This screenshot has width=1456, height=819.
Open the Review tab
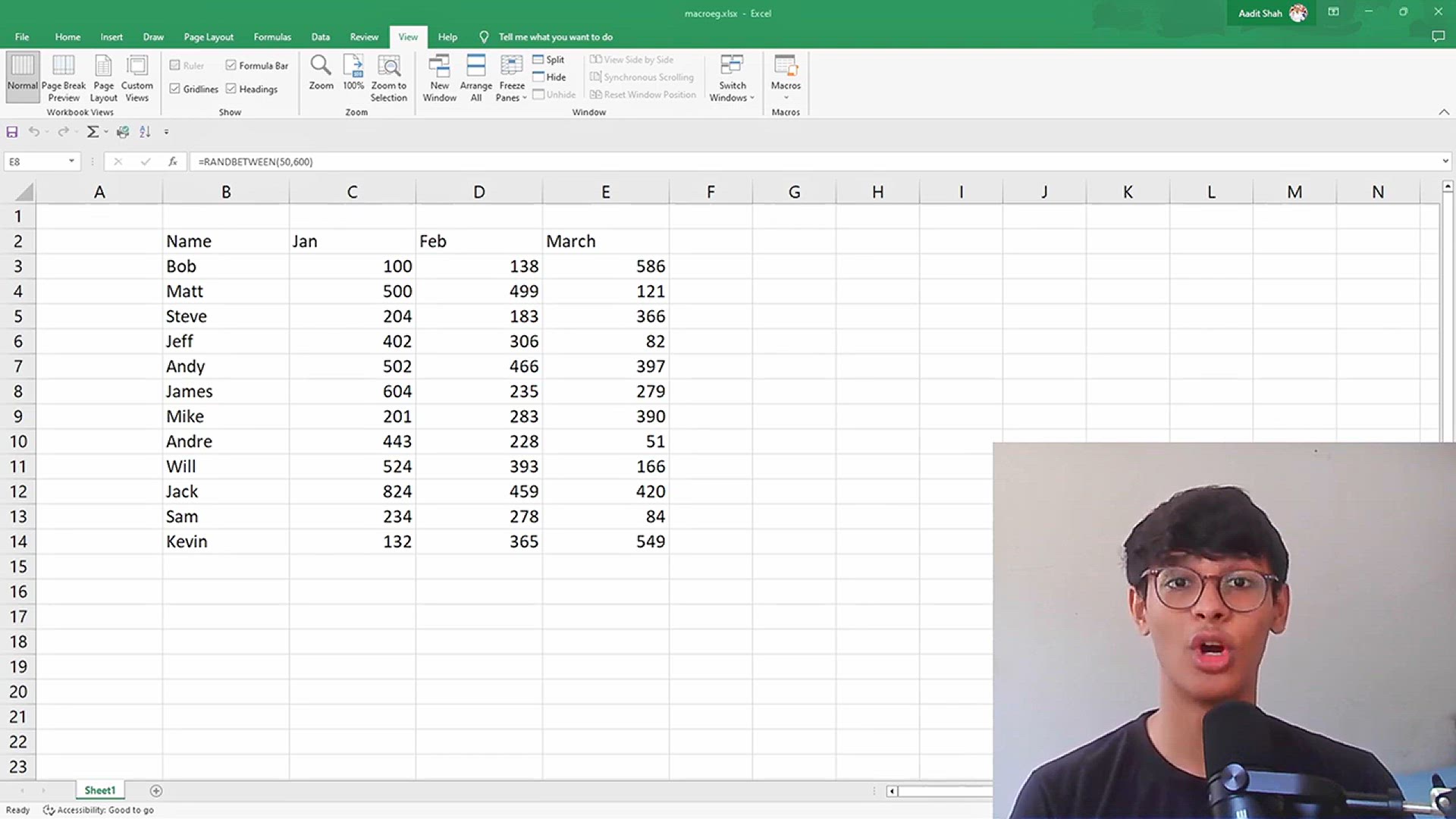point(364,36)
